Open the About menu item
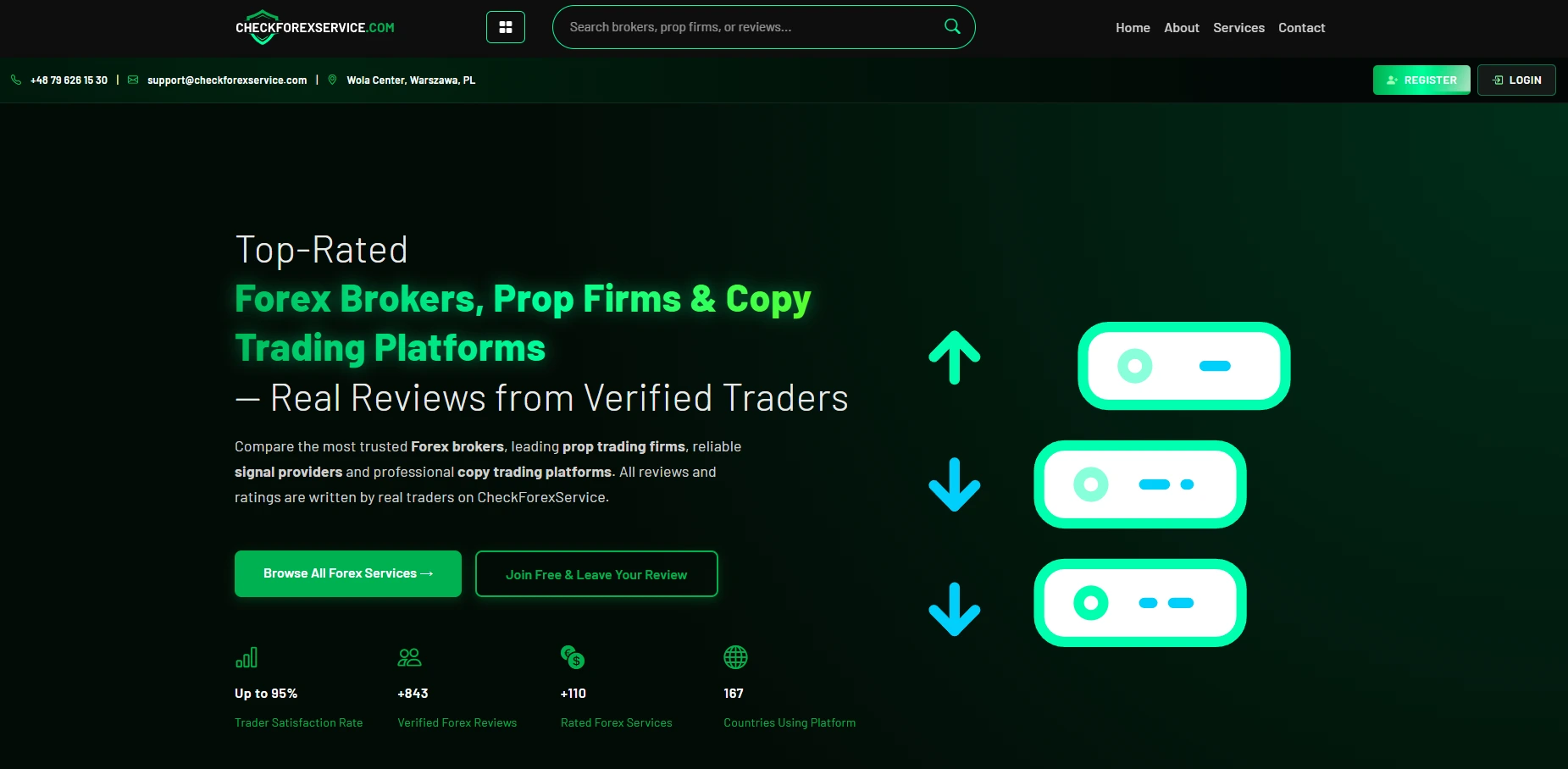This screenshot has height=769, width=1568. click(1181, 28)
